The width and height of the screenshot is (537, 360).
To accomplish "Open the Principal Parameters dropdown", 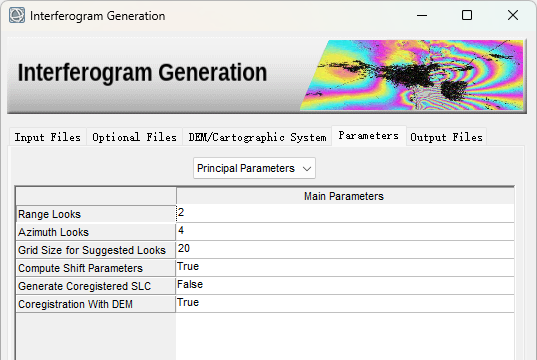I will (x=254, y=168).
